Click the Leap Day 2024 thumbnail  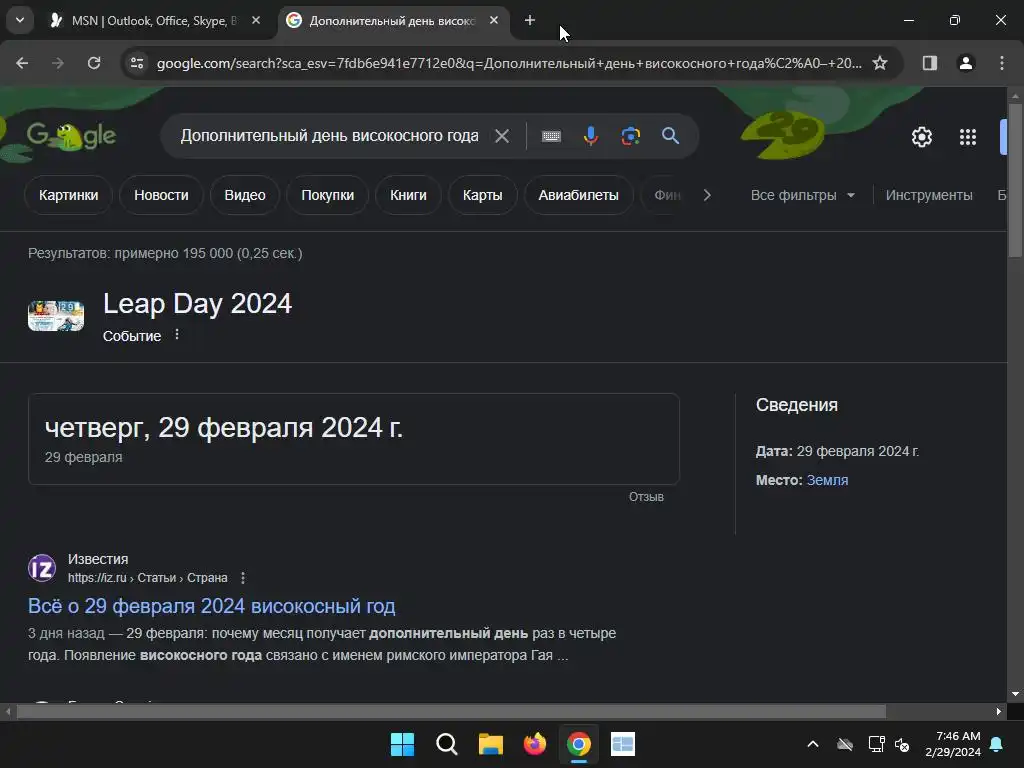point(56,316)
